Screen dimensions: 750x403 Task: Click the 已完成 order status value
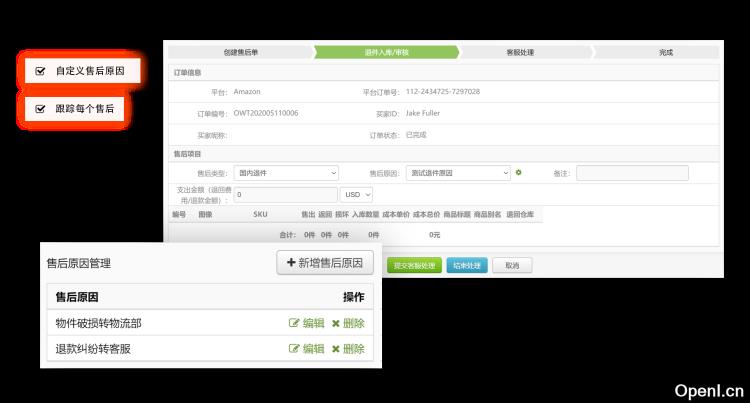(x=416, y=135)
